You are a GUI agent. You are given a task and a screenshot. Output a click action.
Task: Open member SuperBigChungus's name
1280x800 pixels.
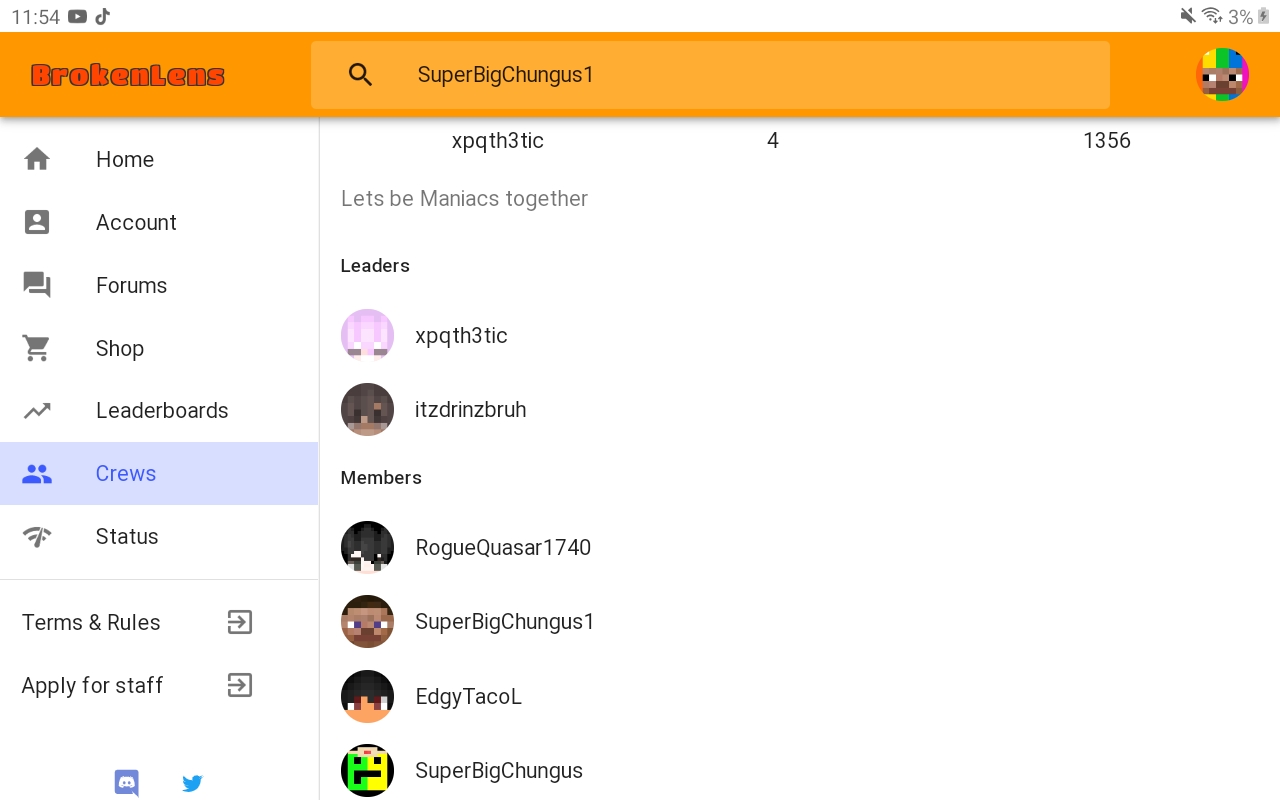click(499, 770)
